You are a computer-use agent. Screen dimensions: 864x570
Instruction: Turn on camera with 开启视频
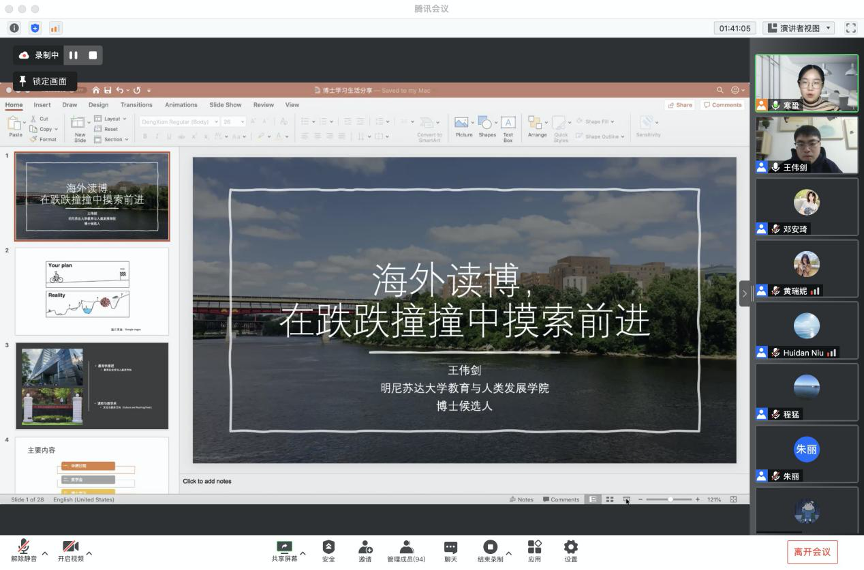tap(70, 549)
